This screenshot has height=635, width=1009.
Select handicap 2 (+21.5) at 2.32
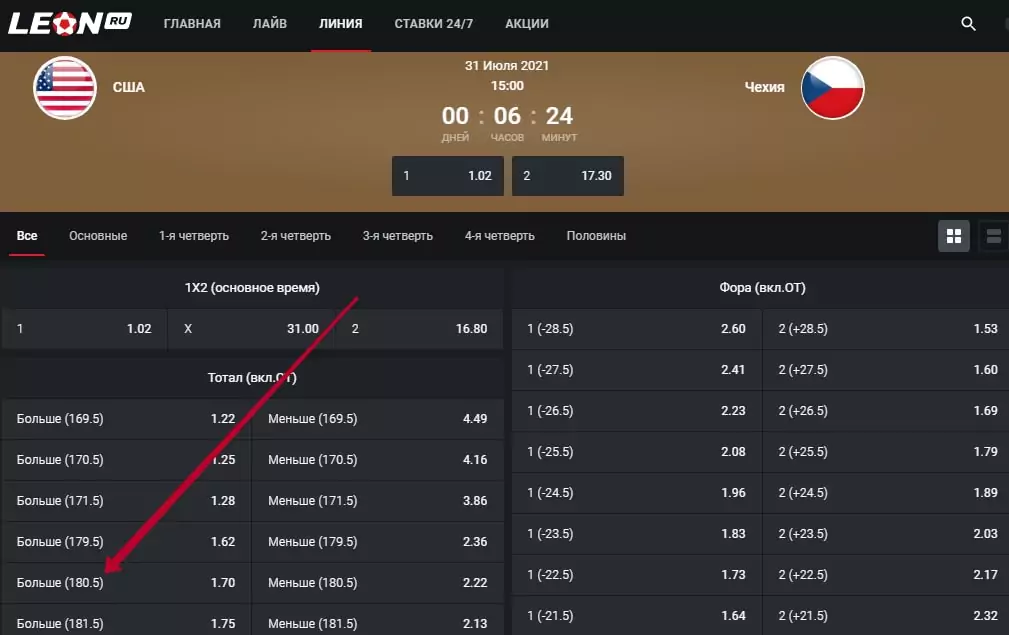coord(886,616)
